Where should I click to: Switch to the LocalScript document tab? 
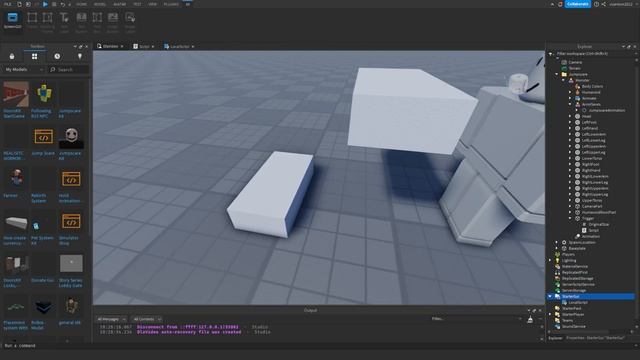pyautogui.click(x=179, y=47)
